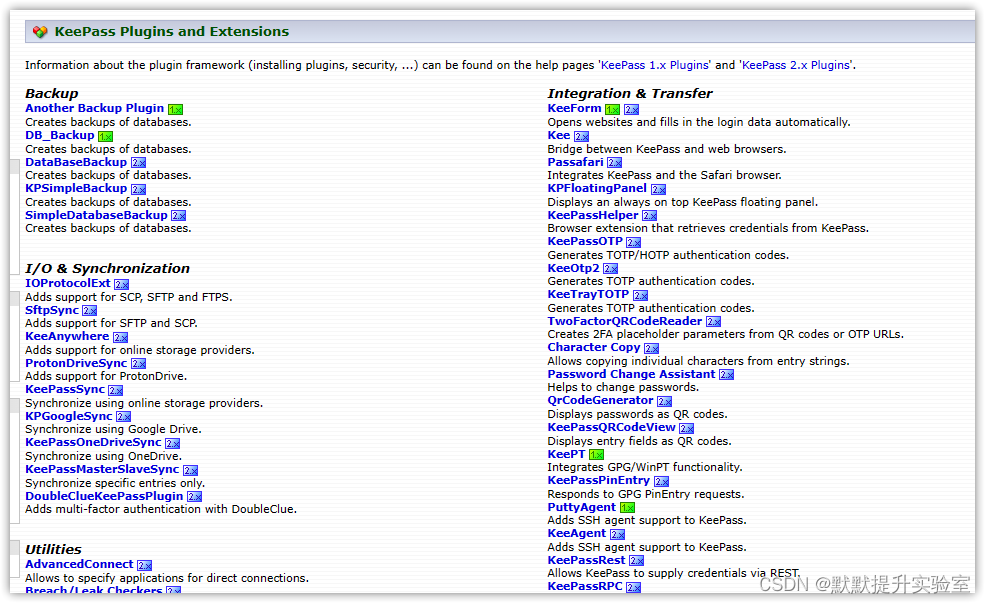
Task: Follow the SftpSync link
Action: tap(52, 310)
